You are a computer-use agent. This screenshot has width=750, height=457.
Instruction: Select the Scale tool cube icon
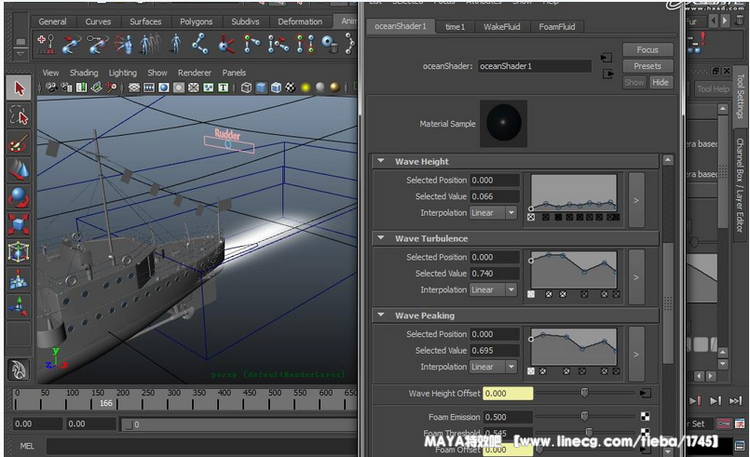[19, 224]
